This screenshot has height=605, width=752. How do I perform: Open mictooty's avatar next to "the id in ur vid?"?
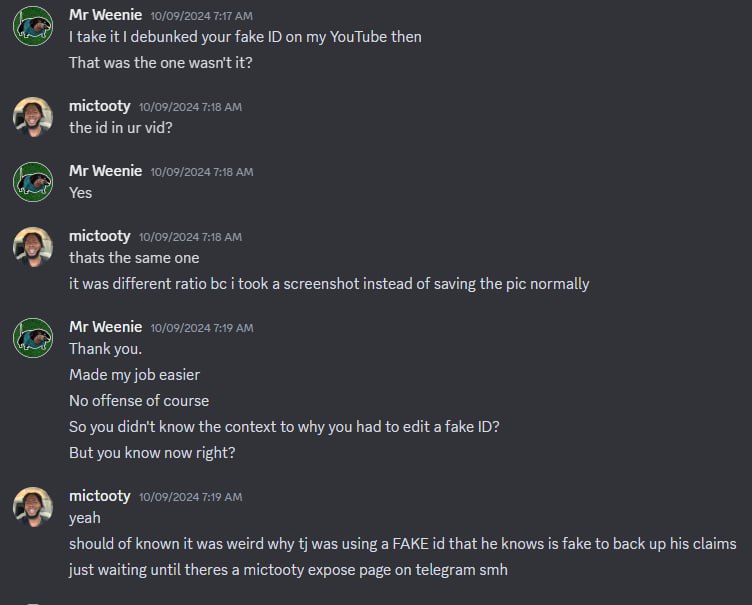(32, 117)
